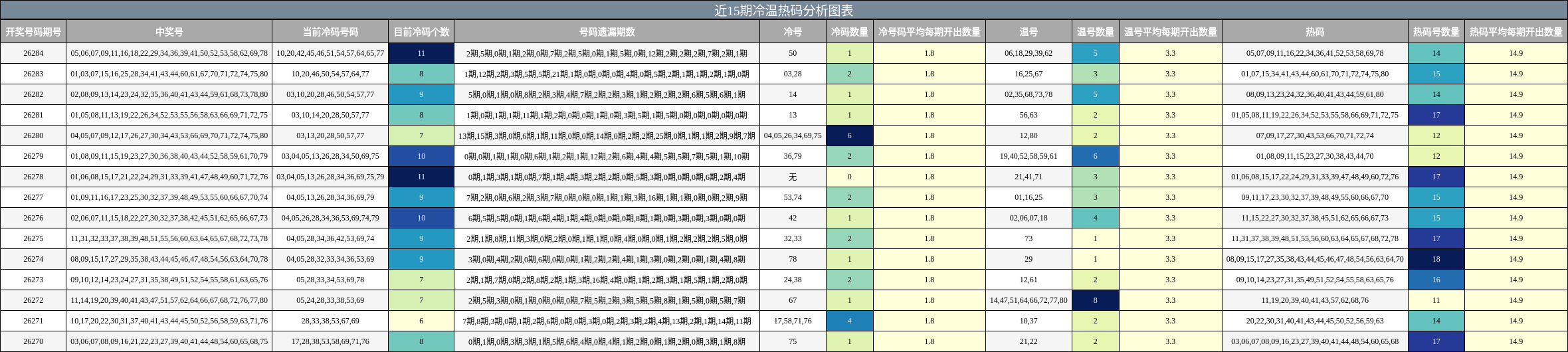Select cold numbers 36,79 in row 26279
This screenshot has height=352, width=1568.
[x=793, y=156]
